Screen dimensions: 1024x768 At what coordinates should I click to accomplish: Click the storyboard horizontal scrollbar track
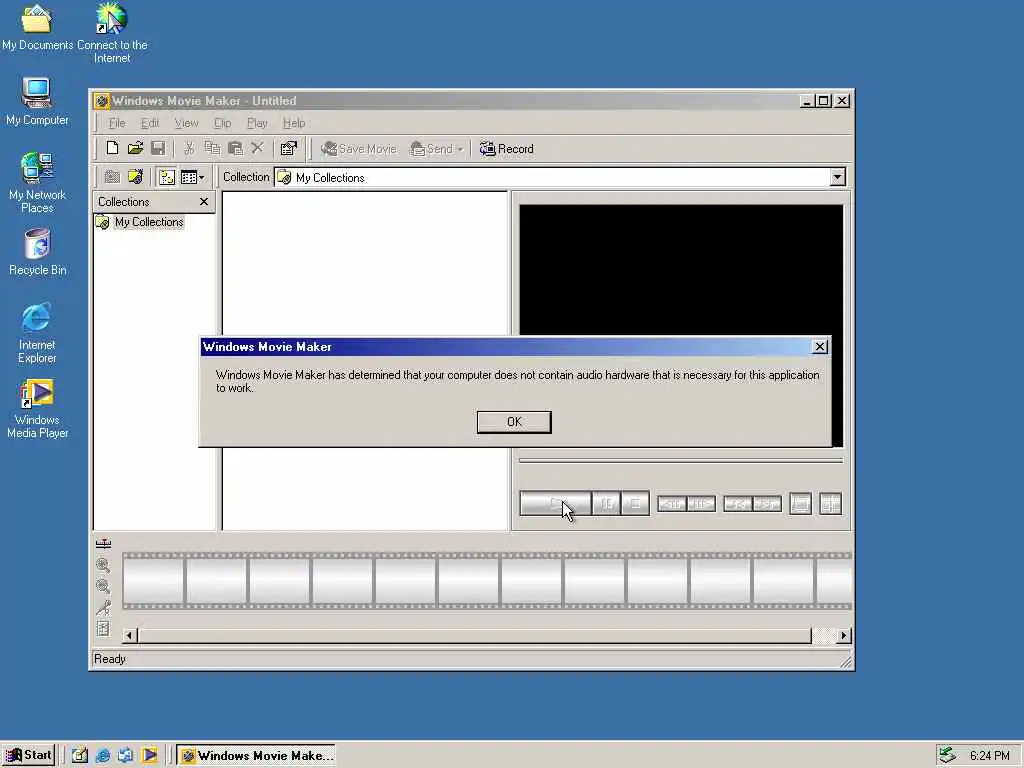[x=824, y=635]
